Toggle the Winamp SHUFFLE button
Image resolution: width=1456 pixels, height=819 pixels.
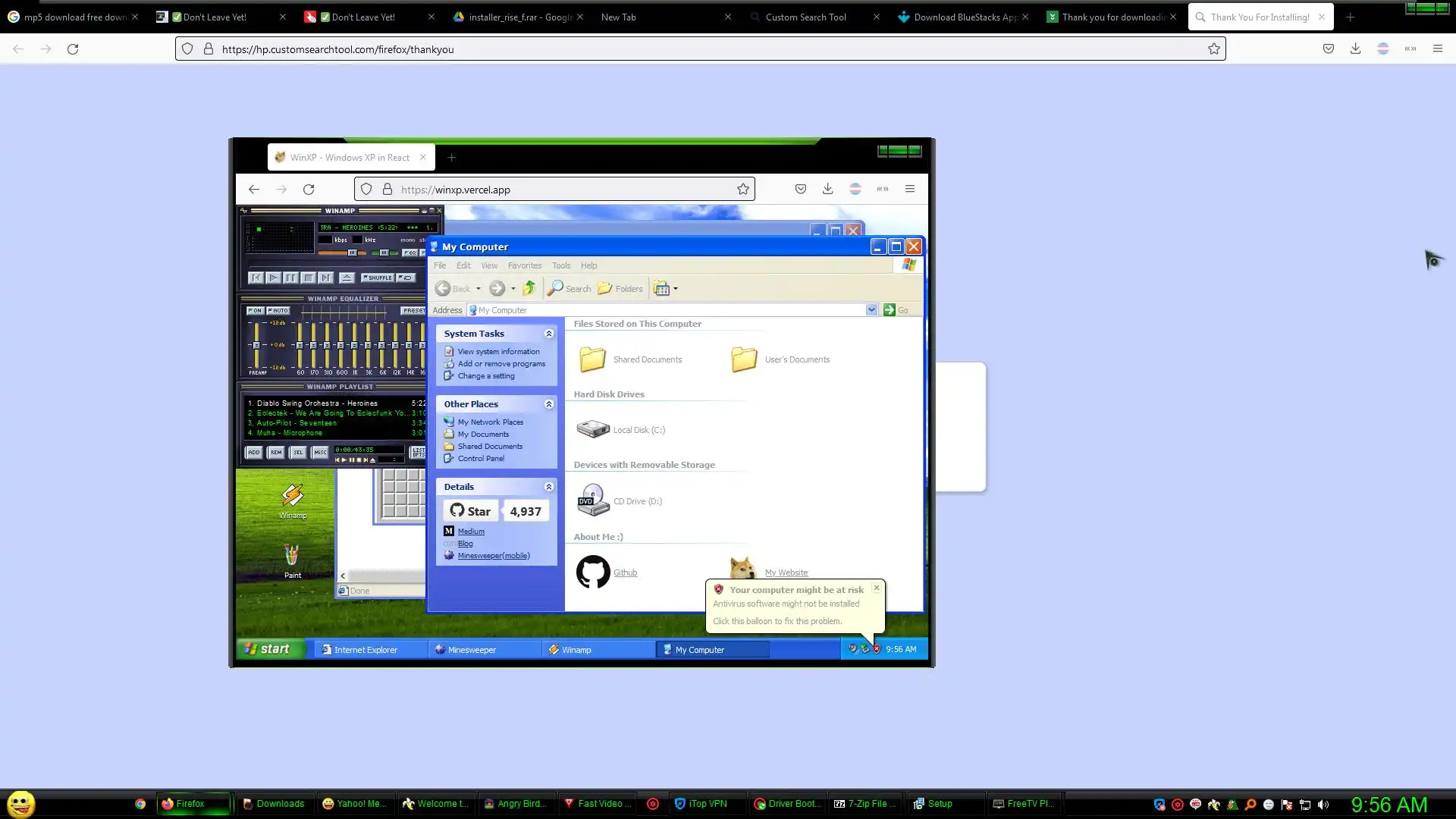click(377, 278)
